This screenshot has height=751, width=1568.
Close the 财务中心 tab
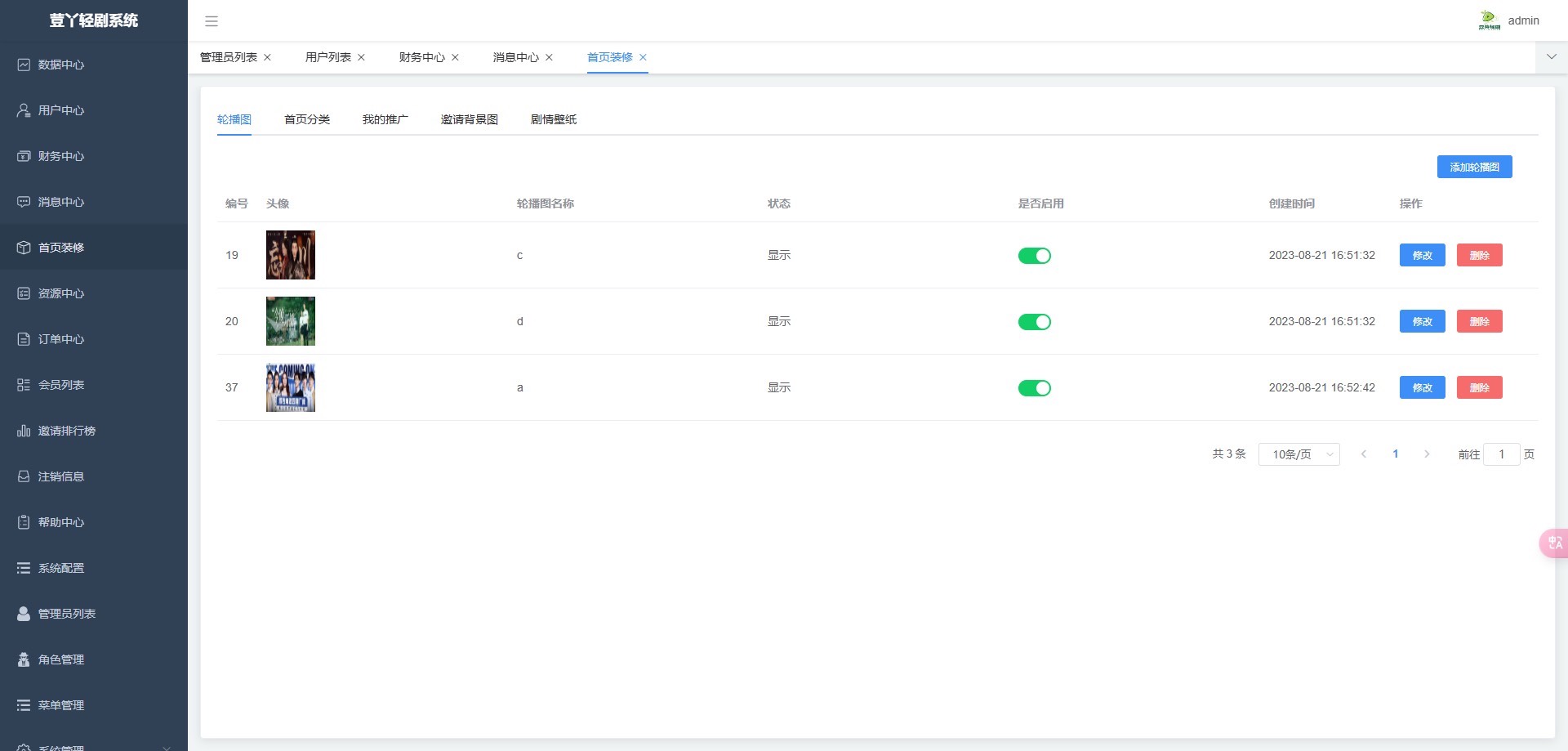(456, 57)
